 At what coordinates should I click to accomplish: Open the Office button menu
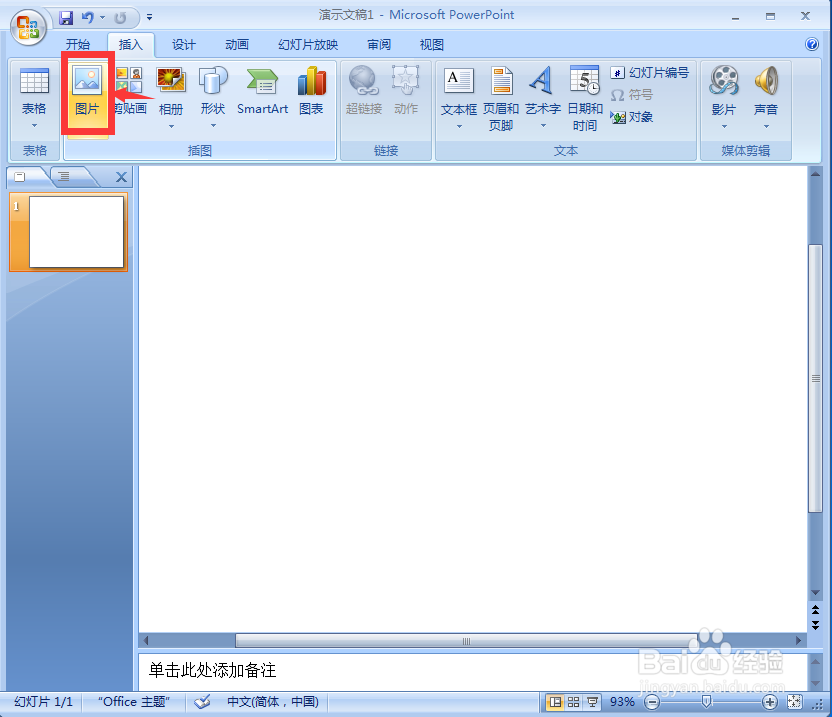pyautogui.click(x=28, y=27)
